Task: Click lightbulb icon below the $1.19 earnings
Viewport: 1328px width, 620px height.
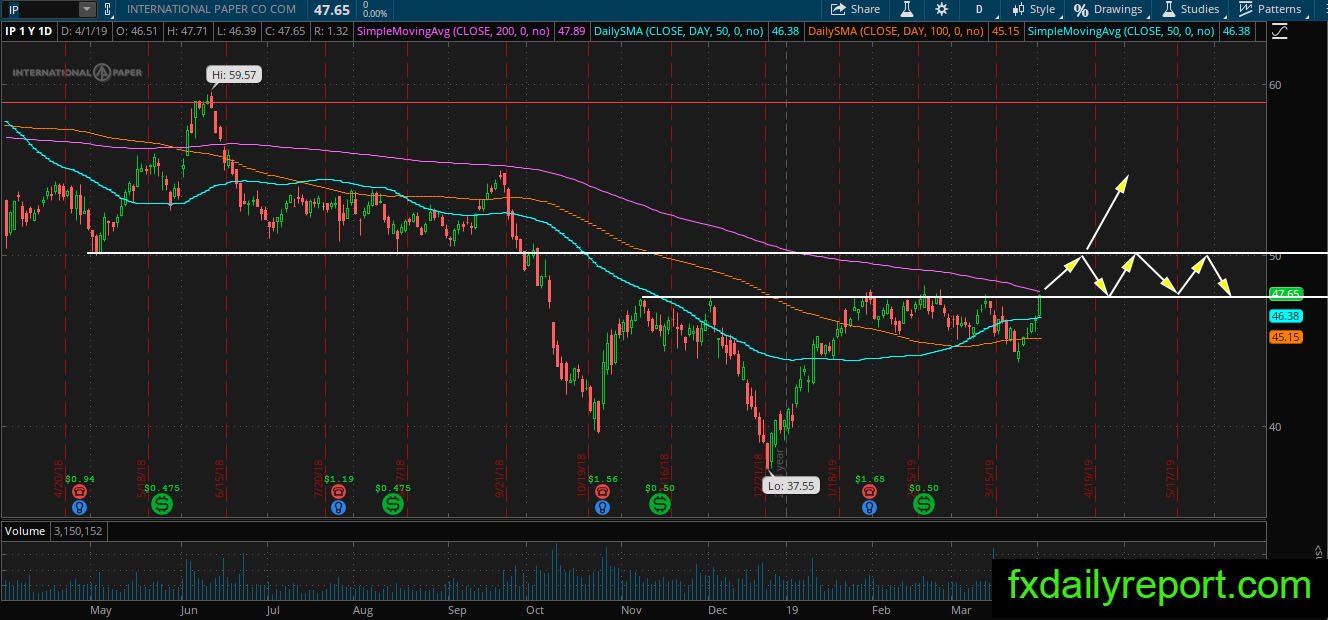Action: [339, 507]
